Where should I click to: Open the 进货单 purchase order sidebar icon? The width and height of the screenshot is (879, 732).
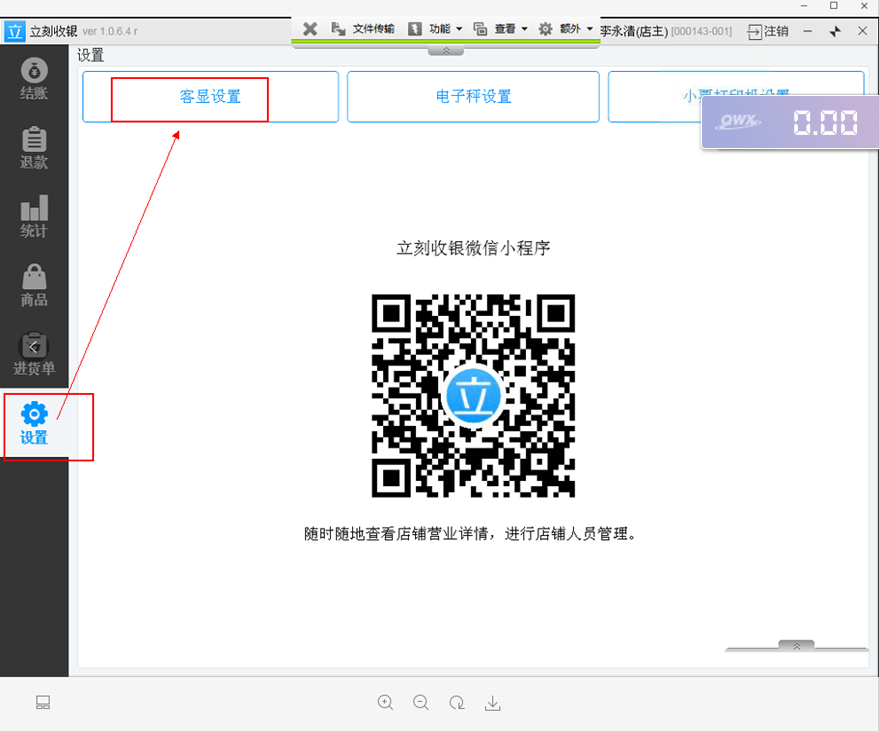pyautogui.click(x=34, y=354)
